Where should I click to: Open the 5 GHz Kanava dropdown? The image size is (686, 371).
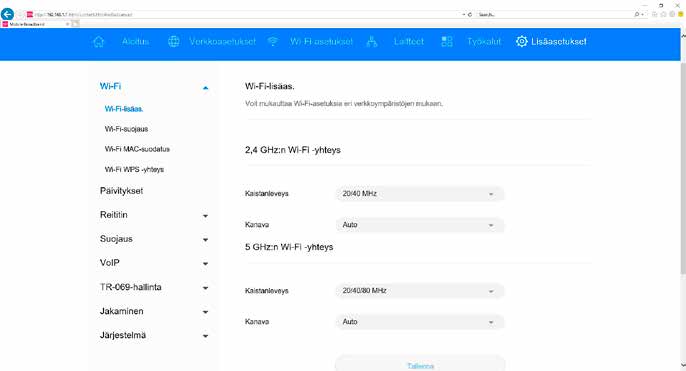tap(420, 322)
